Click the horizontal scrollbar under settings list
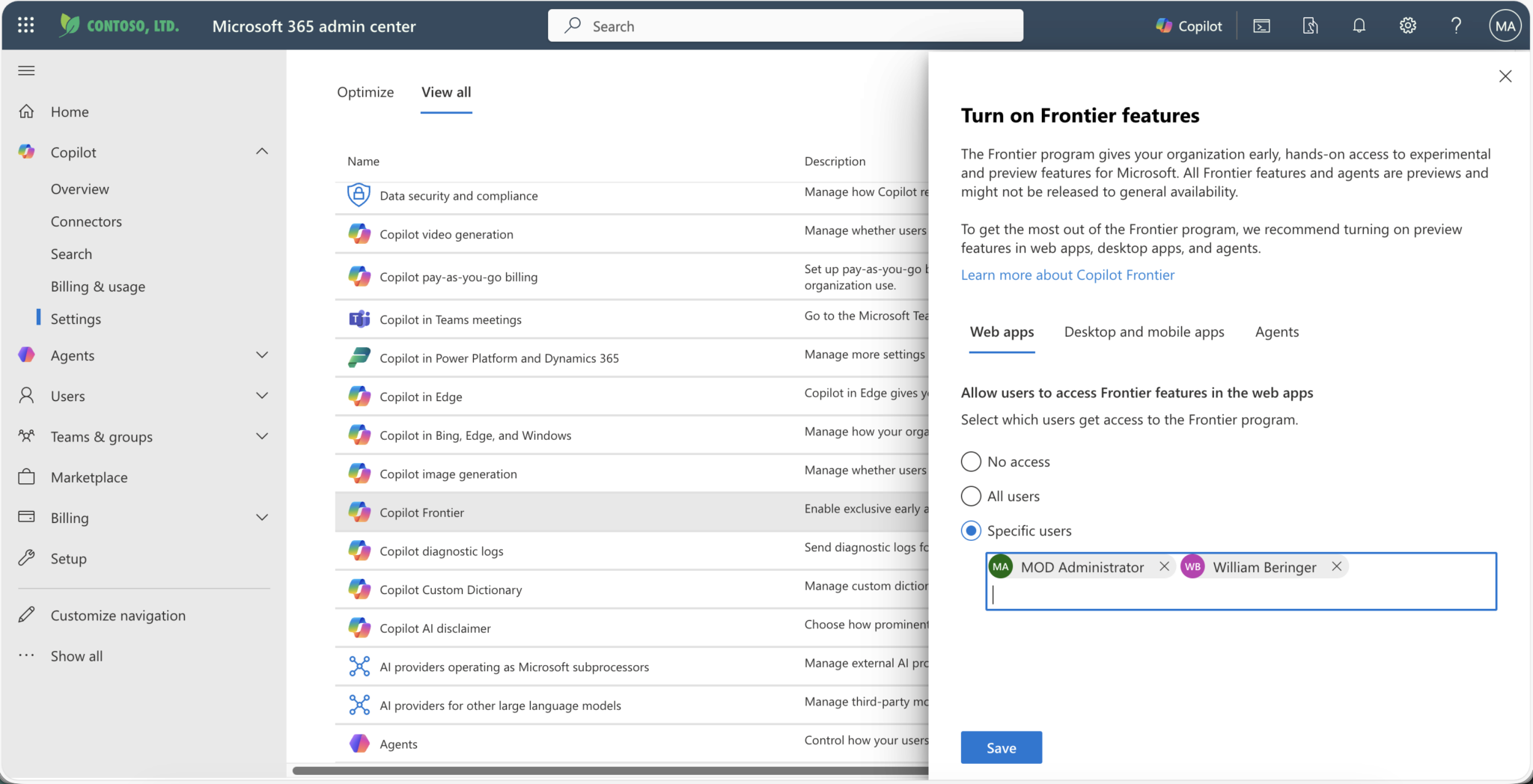Screen dimensions: 1533x784 610,771
